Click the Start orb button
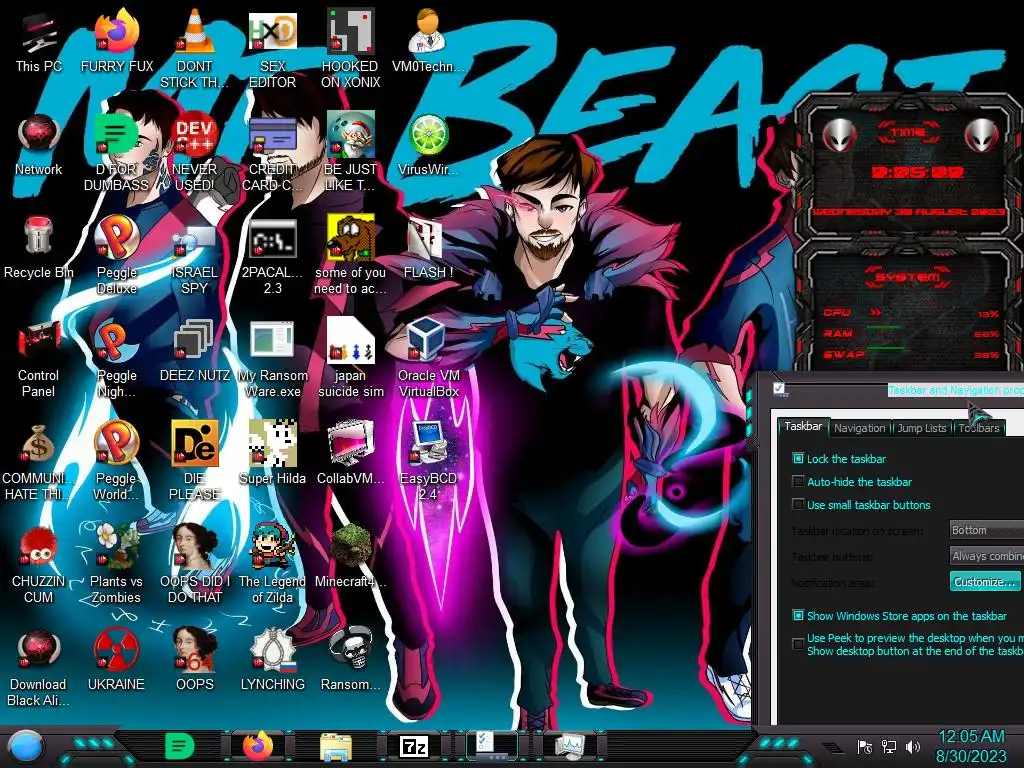This screenshot has width=1024, height=768. (26, 746)
